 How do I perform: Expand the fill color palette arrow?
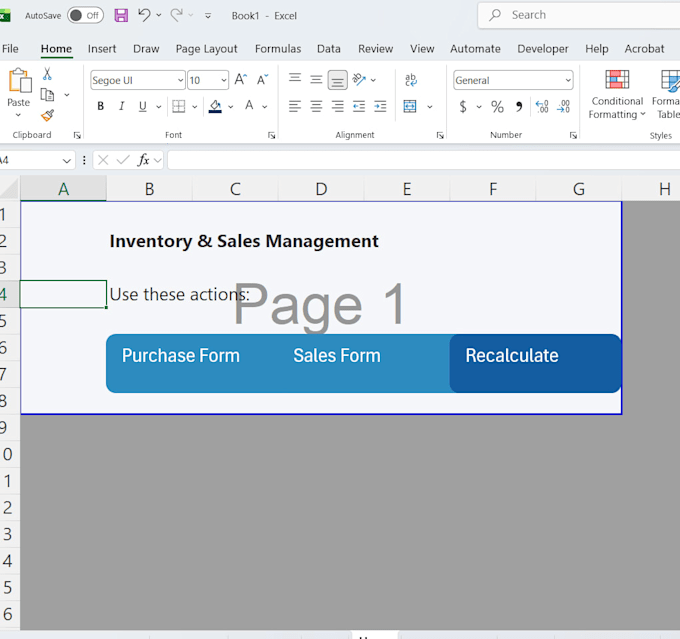(231, 106)
